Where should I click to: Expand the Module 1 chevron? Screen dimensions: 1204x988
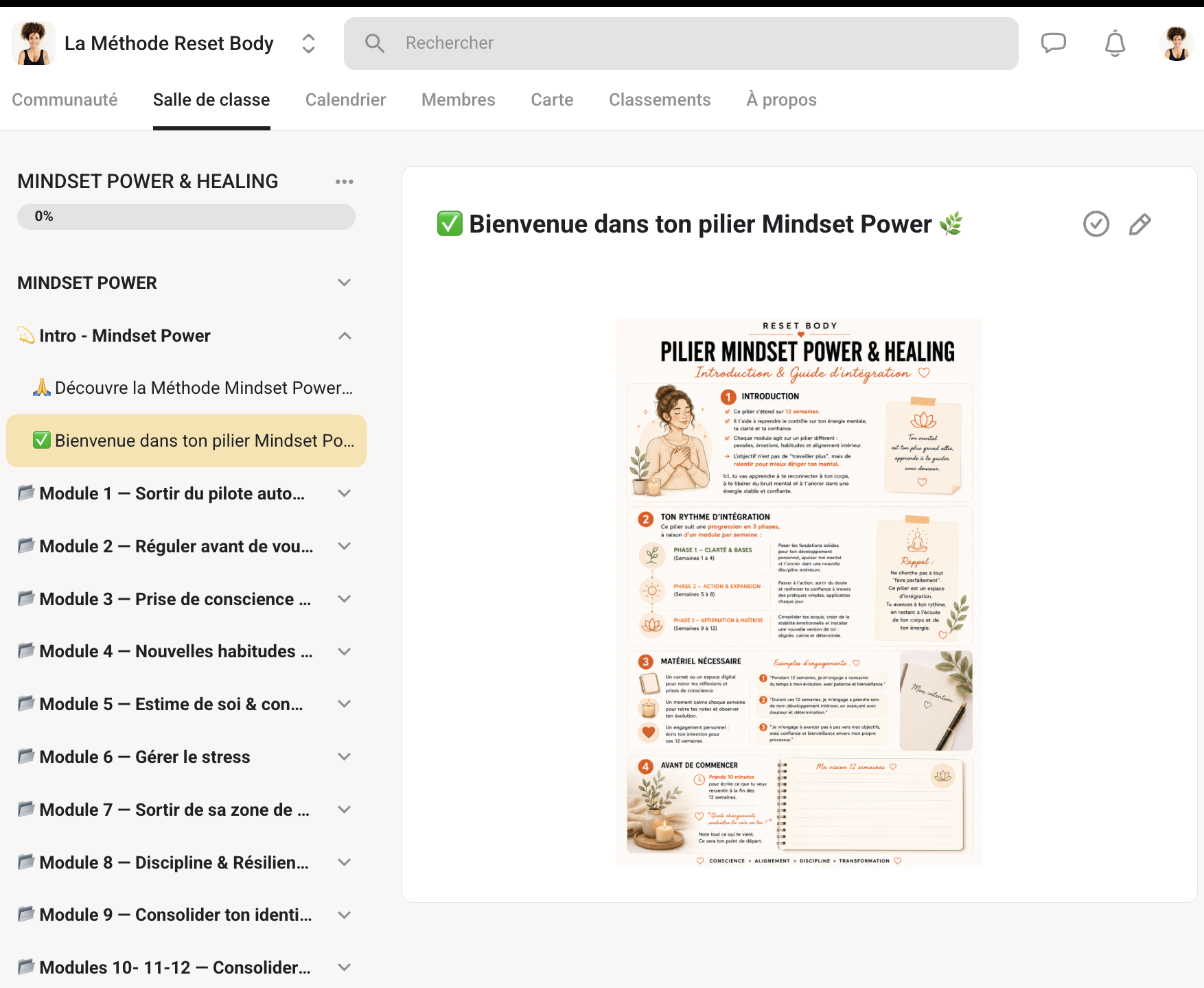(x=345, y=493)
